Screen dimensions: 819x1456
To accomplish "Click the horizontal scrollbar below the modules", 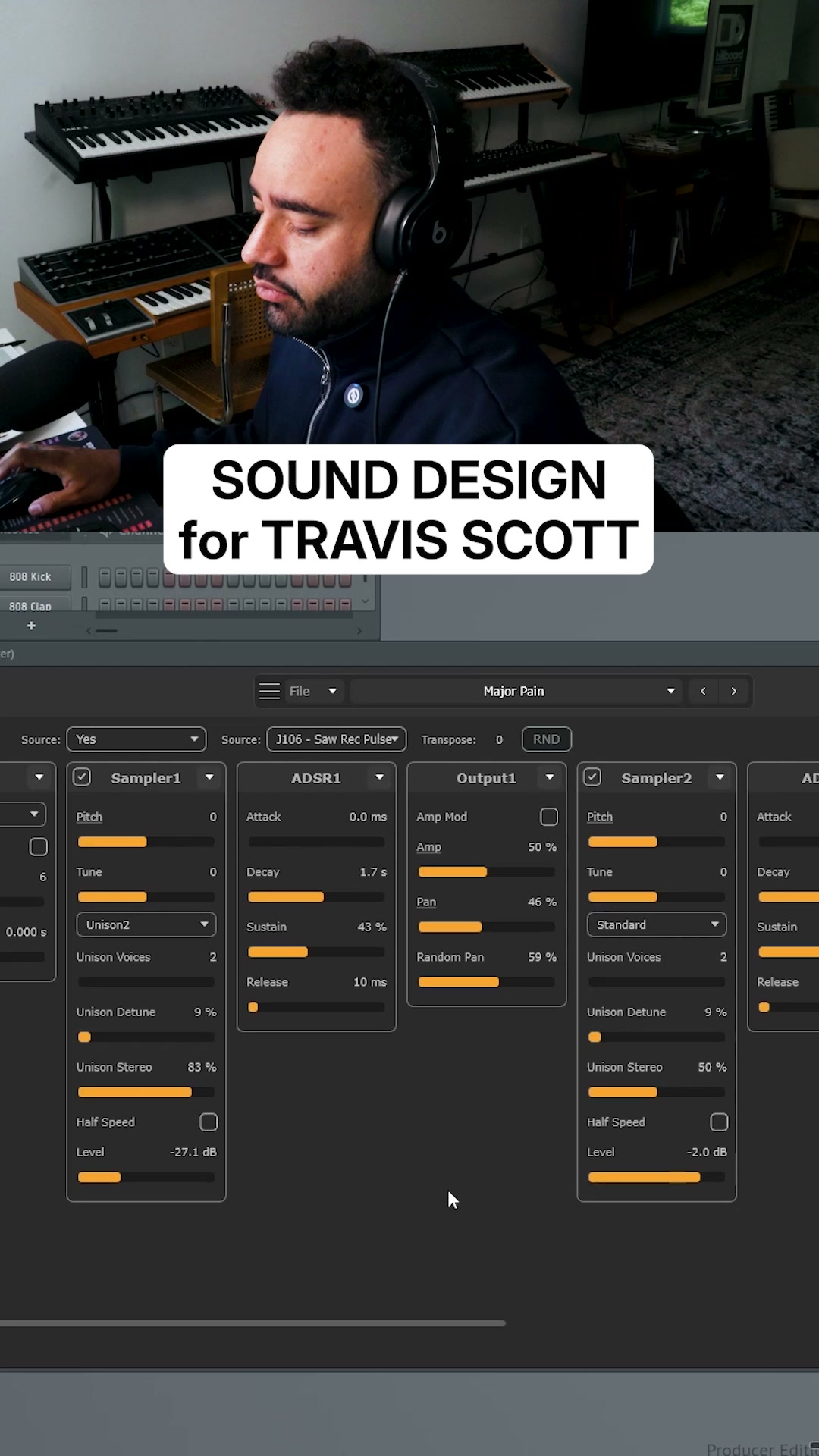I will (253, 1323).
